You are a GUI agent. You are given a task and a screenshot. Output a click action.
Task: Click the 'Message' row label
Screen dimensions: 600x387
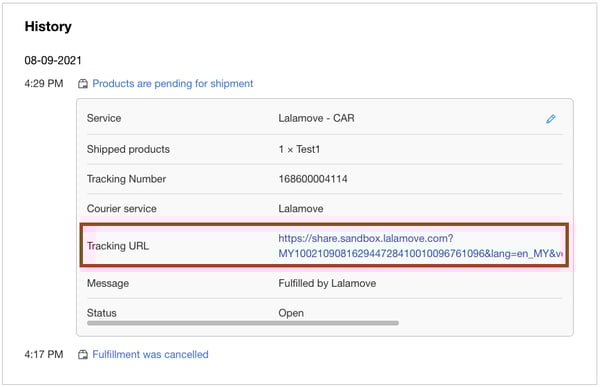(x=108, y=283)
